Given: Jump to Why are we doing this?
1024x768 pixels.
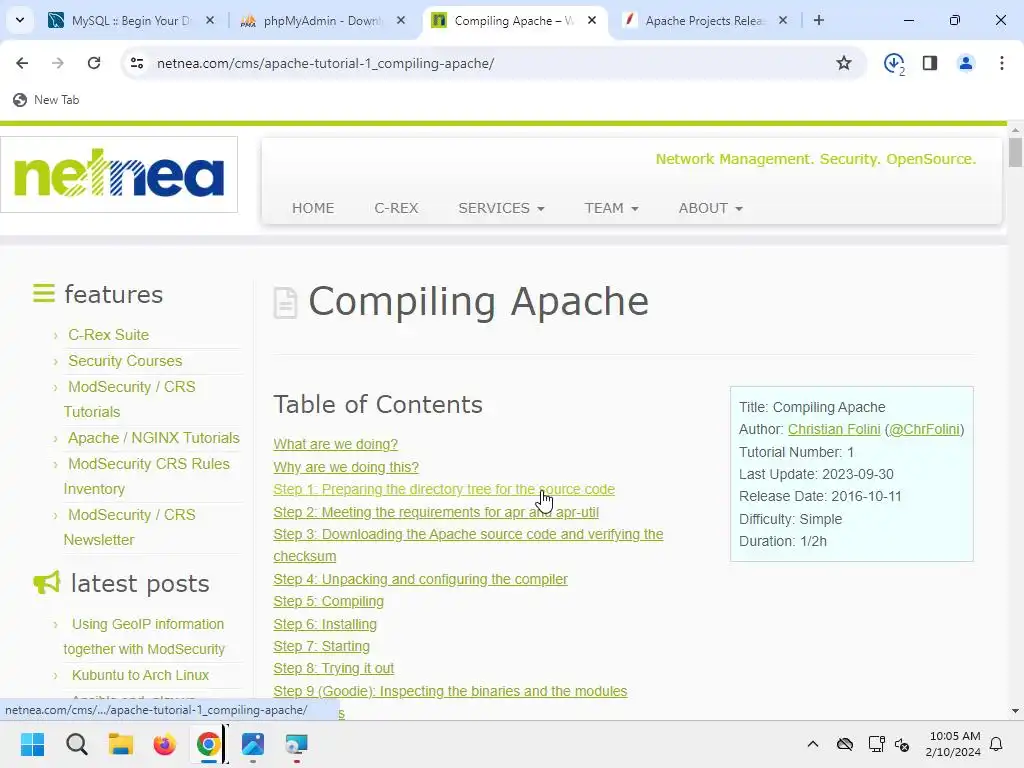Looking at the screenshot, I should click(x=346, y=467).
